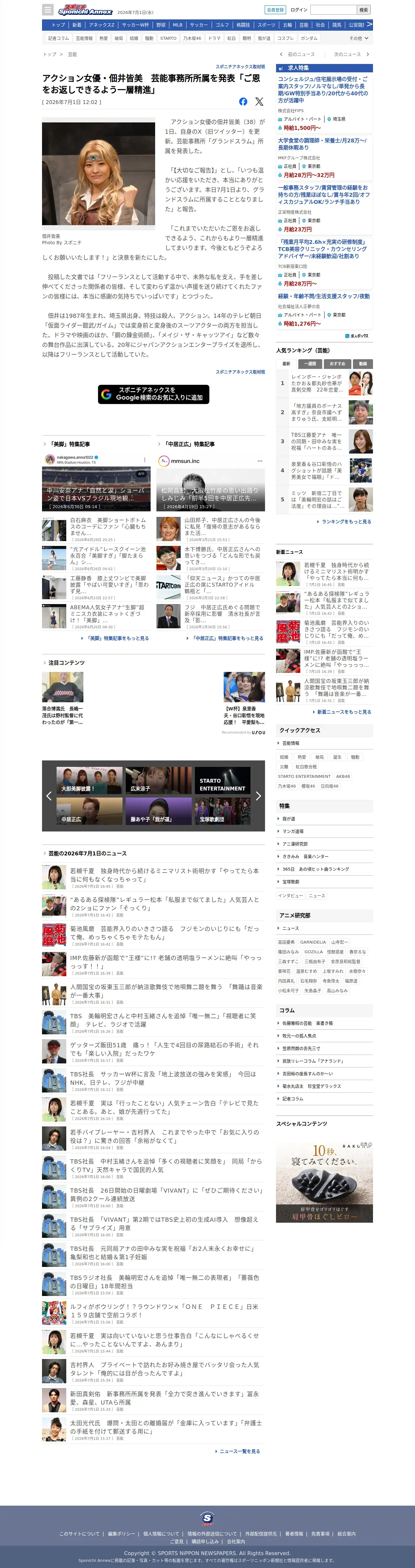Share article via X icon

pos(260,102)
